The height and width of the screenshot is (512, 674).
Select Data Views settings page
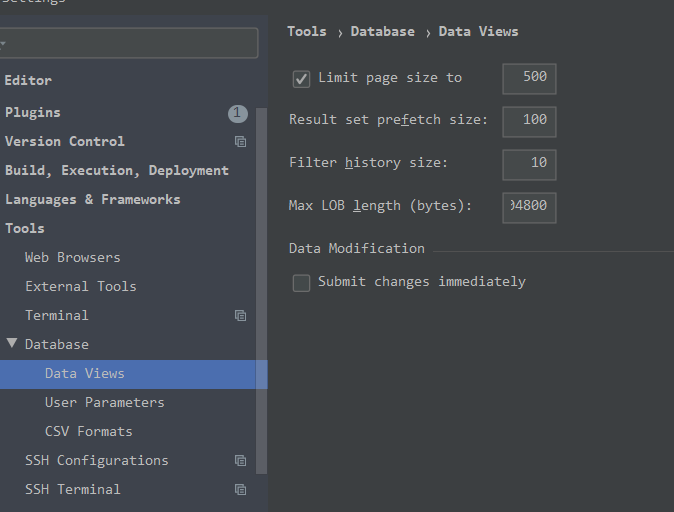coord(85,374)
